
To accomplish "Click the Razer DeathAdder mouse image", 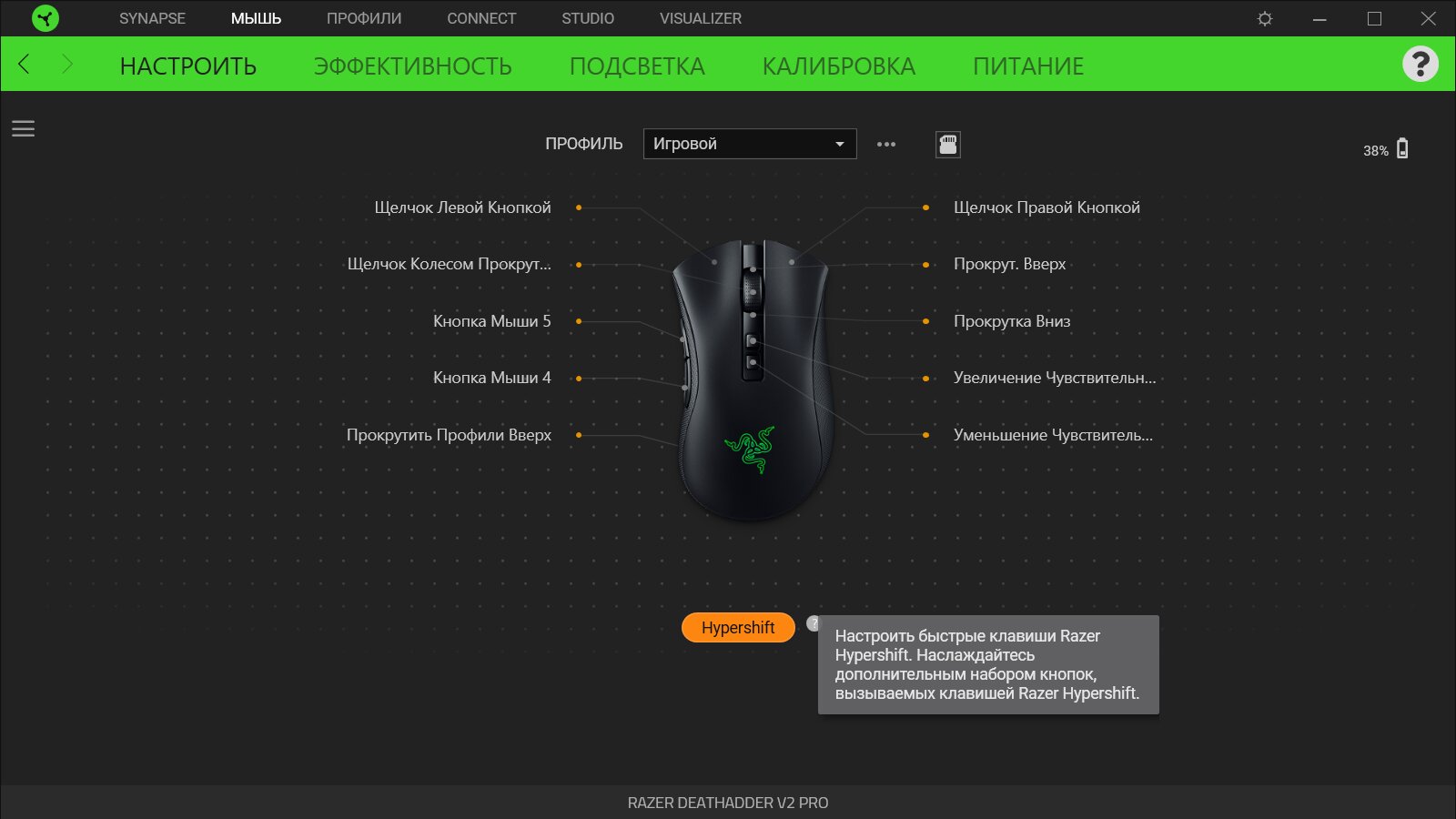I will pyautogui.click(x=752, y=380).
